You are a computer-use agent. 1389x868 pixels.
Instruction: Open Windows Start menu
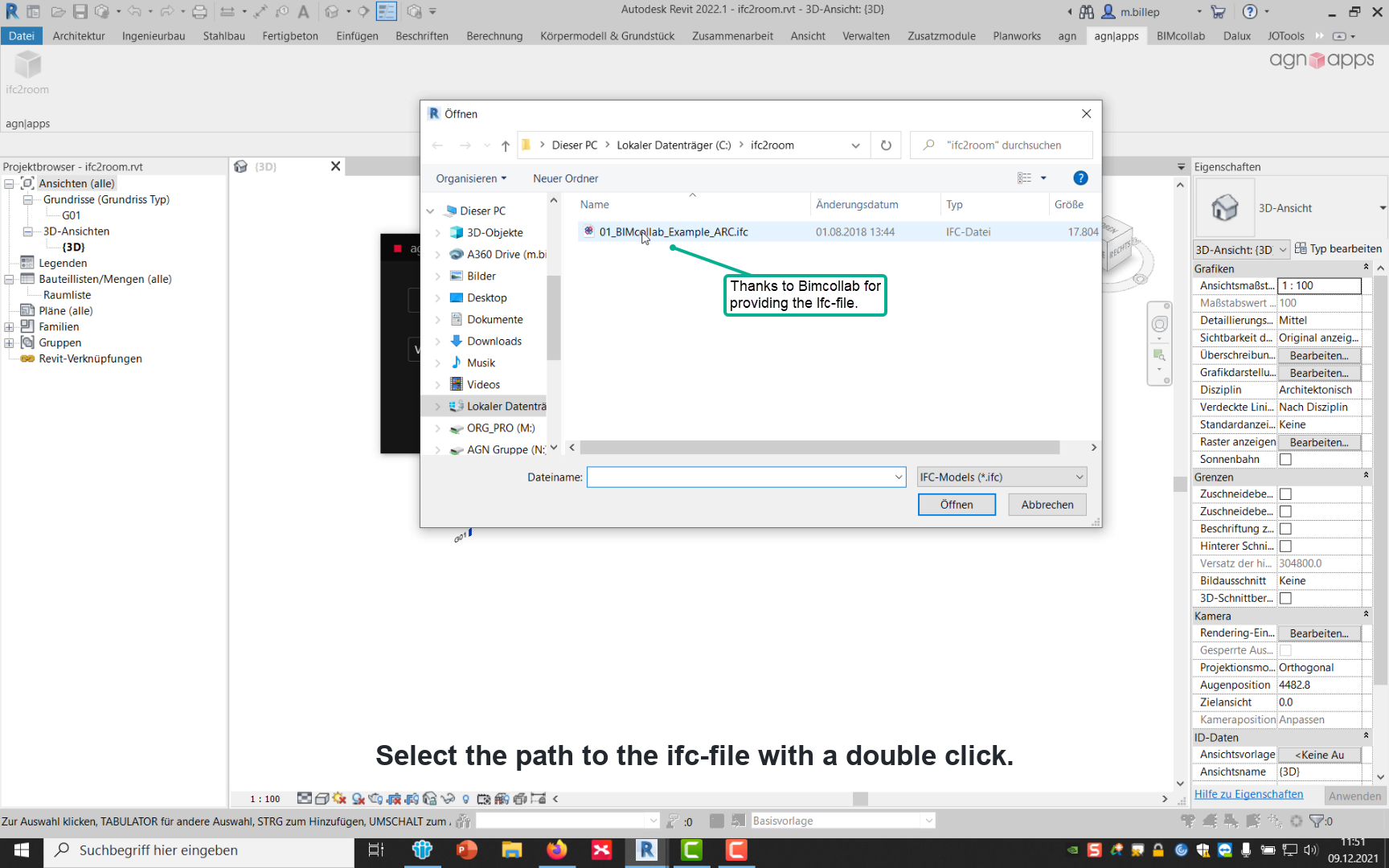coord(22,850)
